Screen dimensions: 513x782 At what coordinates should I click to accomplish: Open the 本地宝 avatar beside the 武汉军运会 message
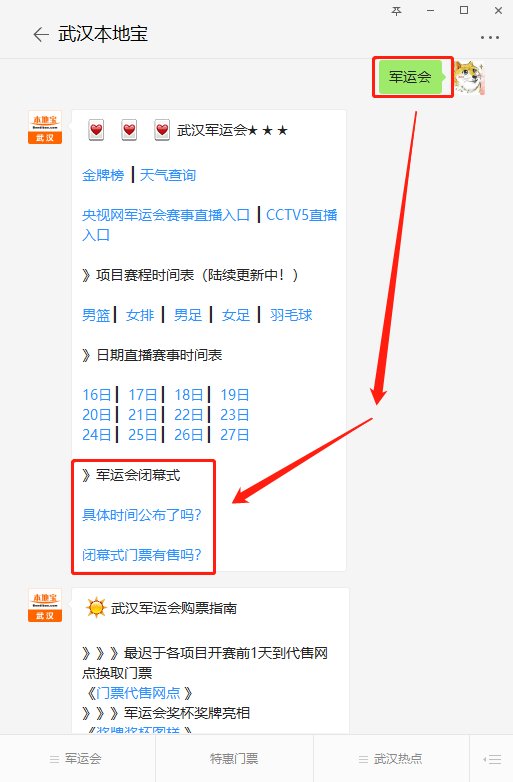pyautogui.click(x=45, y=127)
